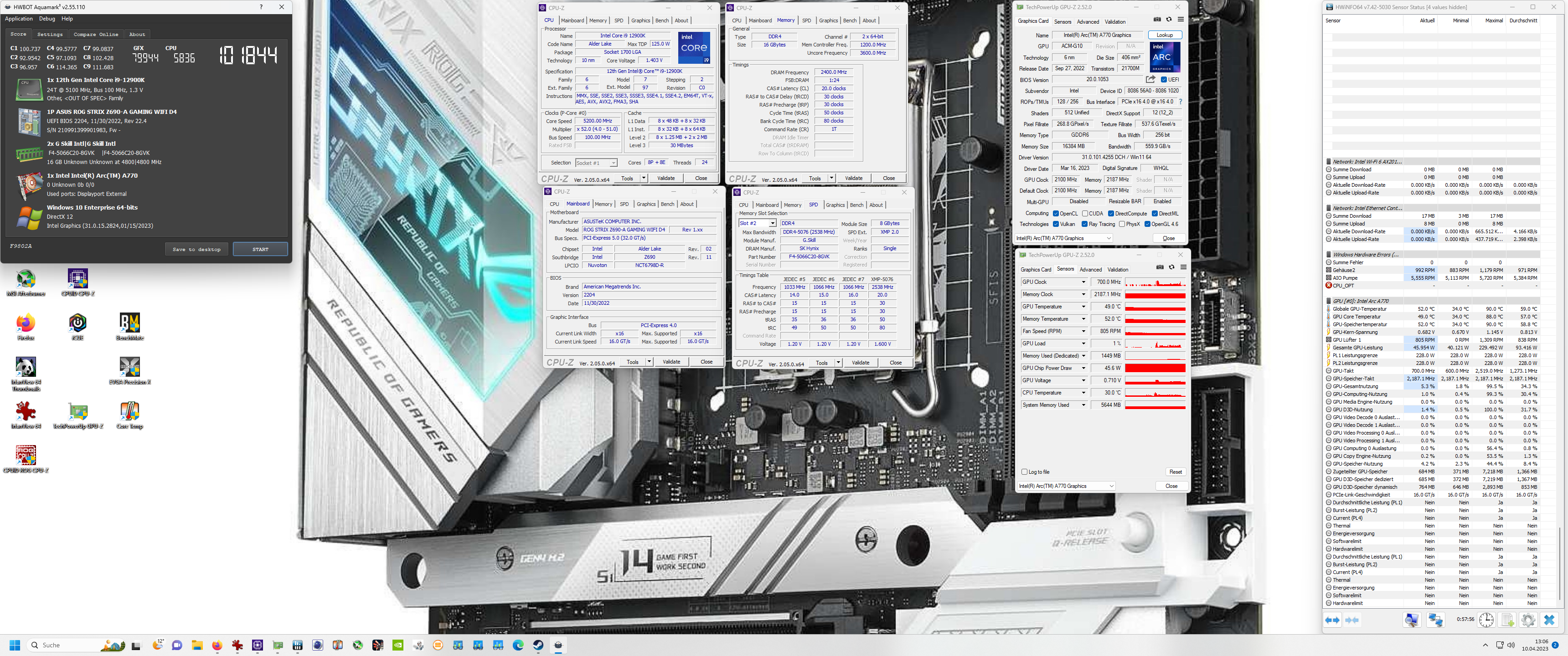This screenshot has height=656, width=1568.
Task: Open GPU selector dropdown in GPU-Z Sensors window
Action: (1067, 486)
